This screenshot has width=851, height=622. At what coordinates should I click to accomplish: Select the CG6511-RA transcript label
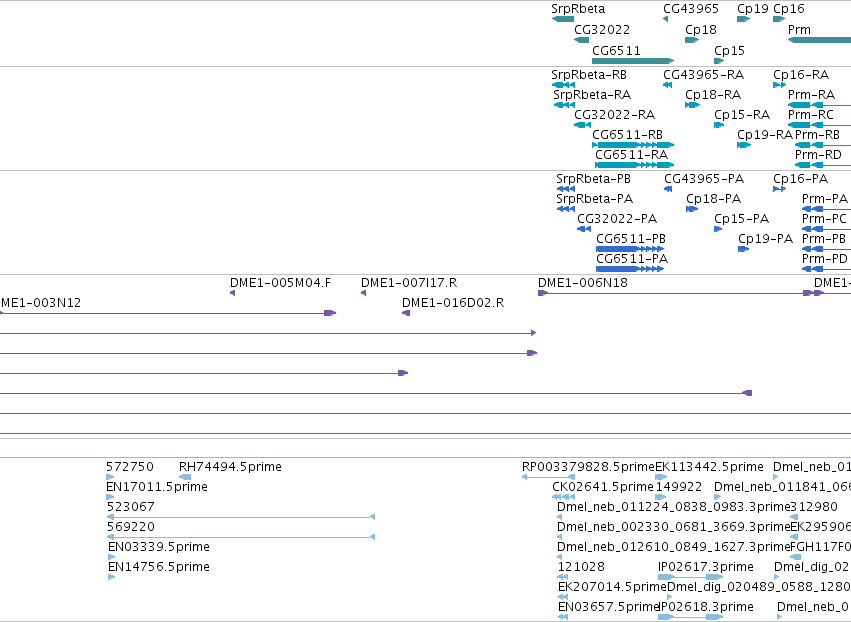point(632,155)
